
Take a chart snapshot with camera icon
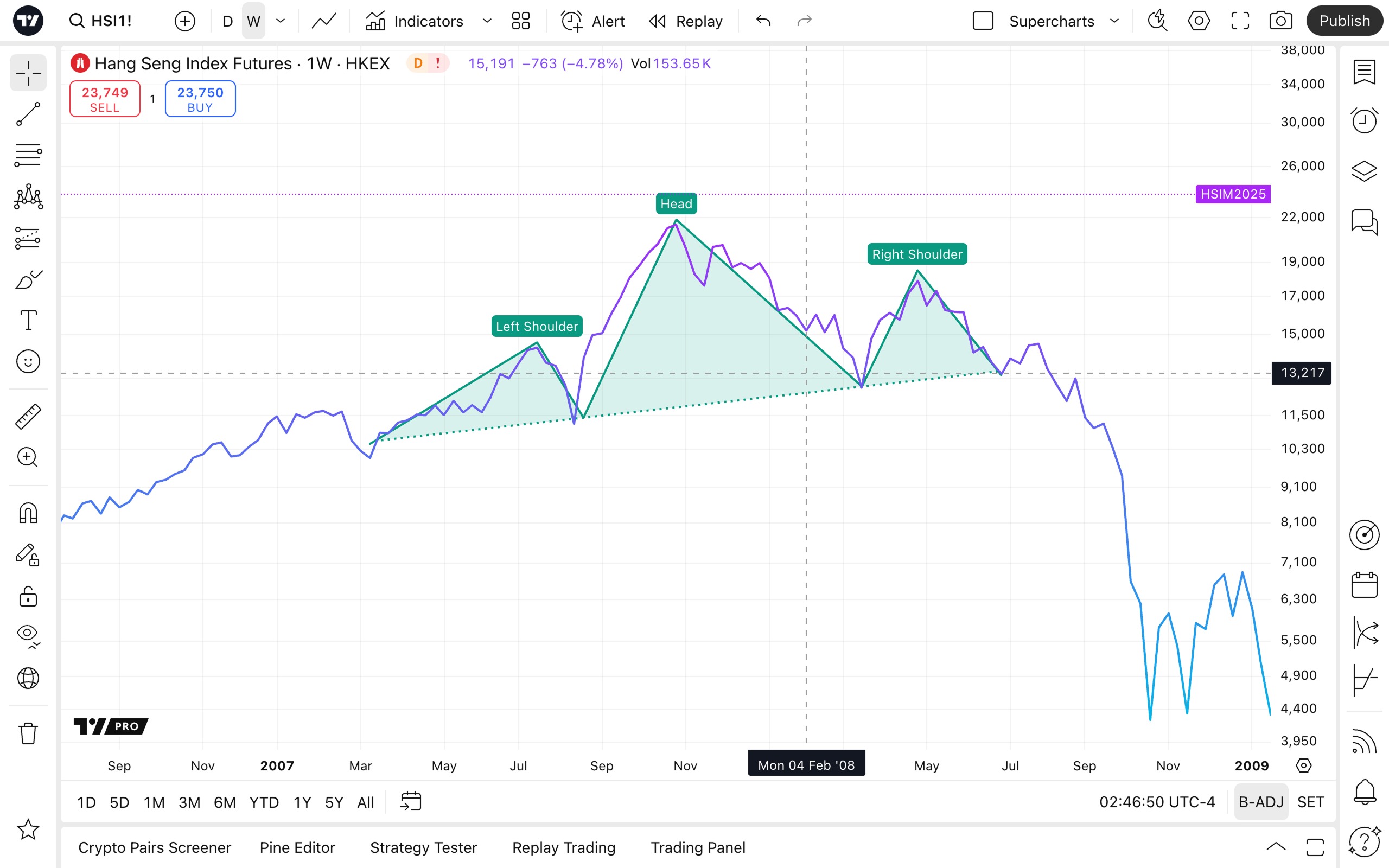click(x=1280, y=21)
